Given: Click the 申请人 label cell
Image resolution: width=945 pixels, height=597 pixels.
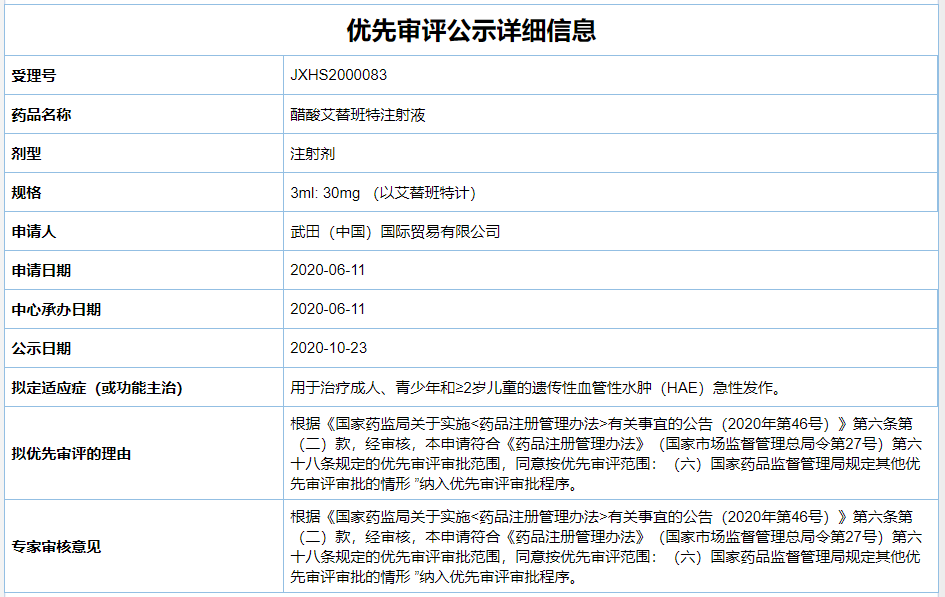Looking at the screenshot, I should [34, 232].
